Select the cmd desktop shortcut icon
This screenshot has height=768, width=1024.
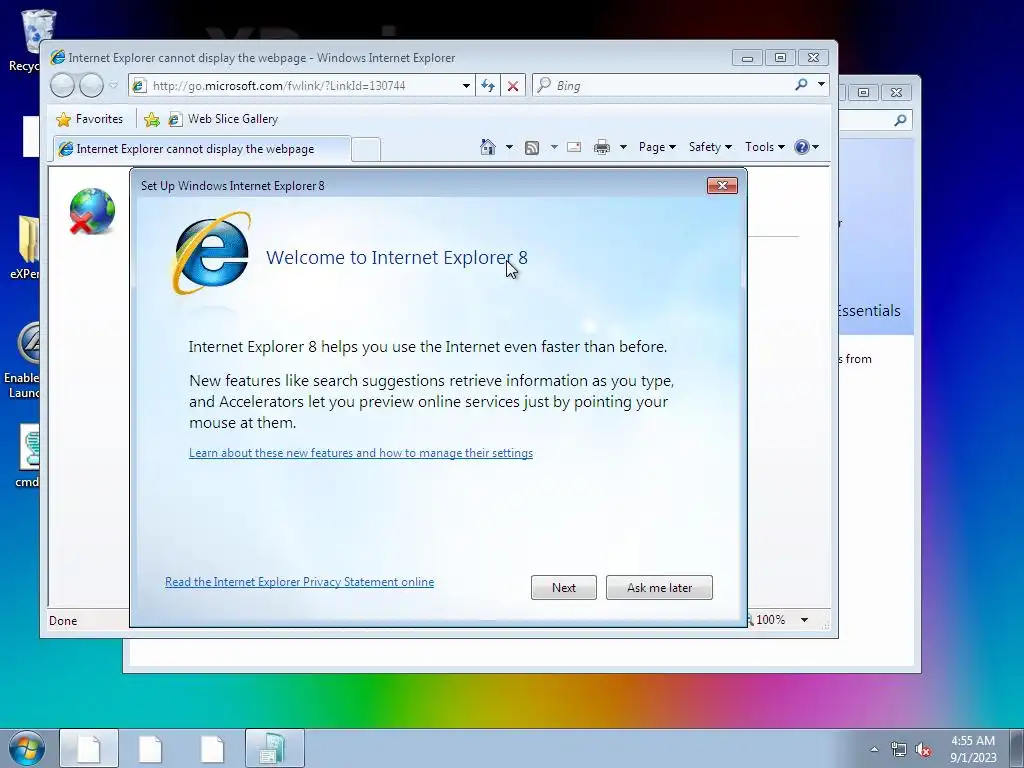(27, 455)
